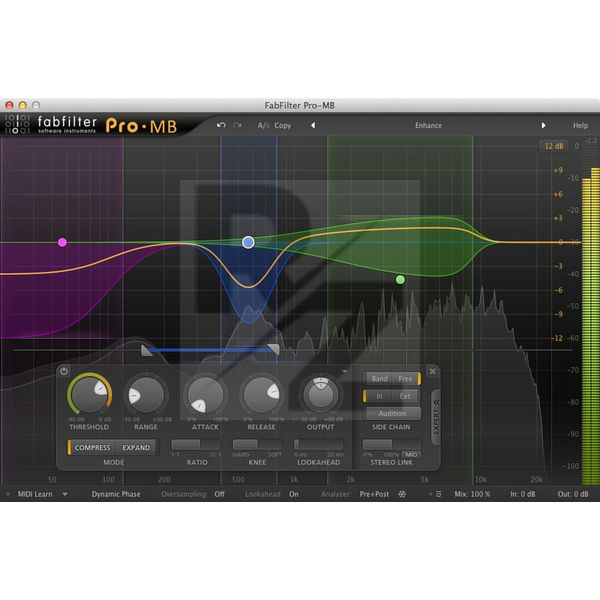The height and width of the screenshot is (600, 600).
Task: Open the 12 dB display range selector
Action: click(x=554, y=146)
